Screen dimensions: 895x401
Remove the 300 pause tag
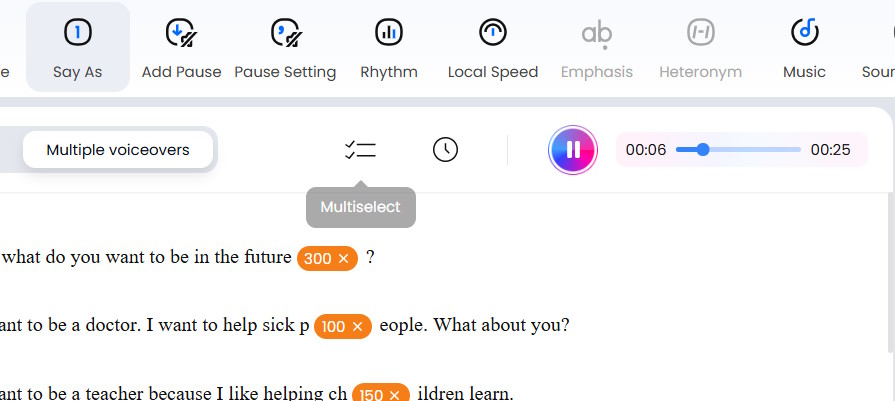[x=343, y=259]
